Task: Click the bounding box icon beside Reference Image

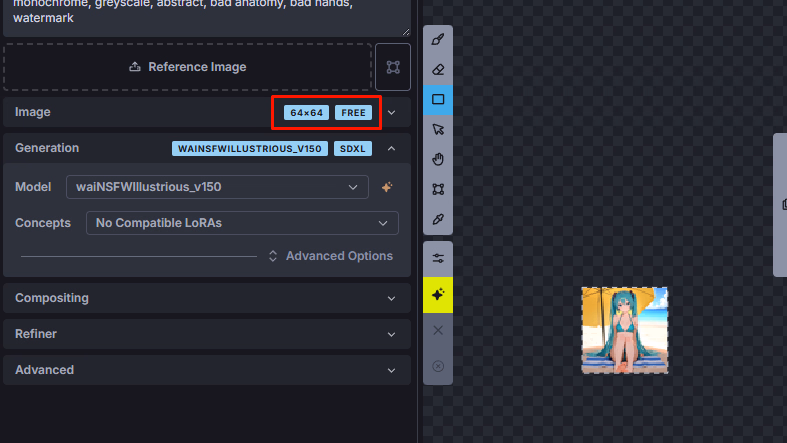Action: tap(393, 67)
